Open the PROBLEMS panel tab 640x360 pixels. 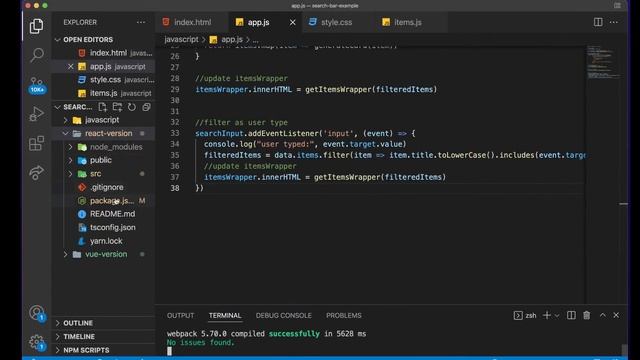pos(344,316)
